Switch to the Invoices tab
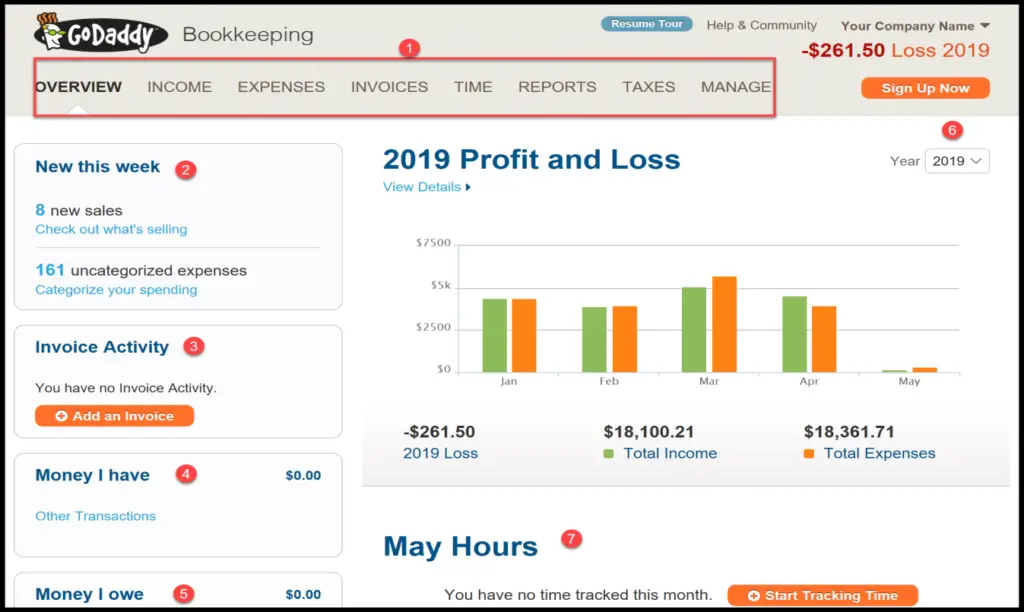The width and height of the screenshot is (1024, 612). point(389,87)
